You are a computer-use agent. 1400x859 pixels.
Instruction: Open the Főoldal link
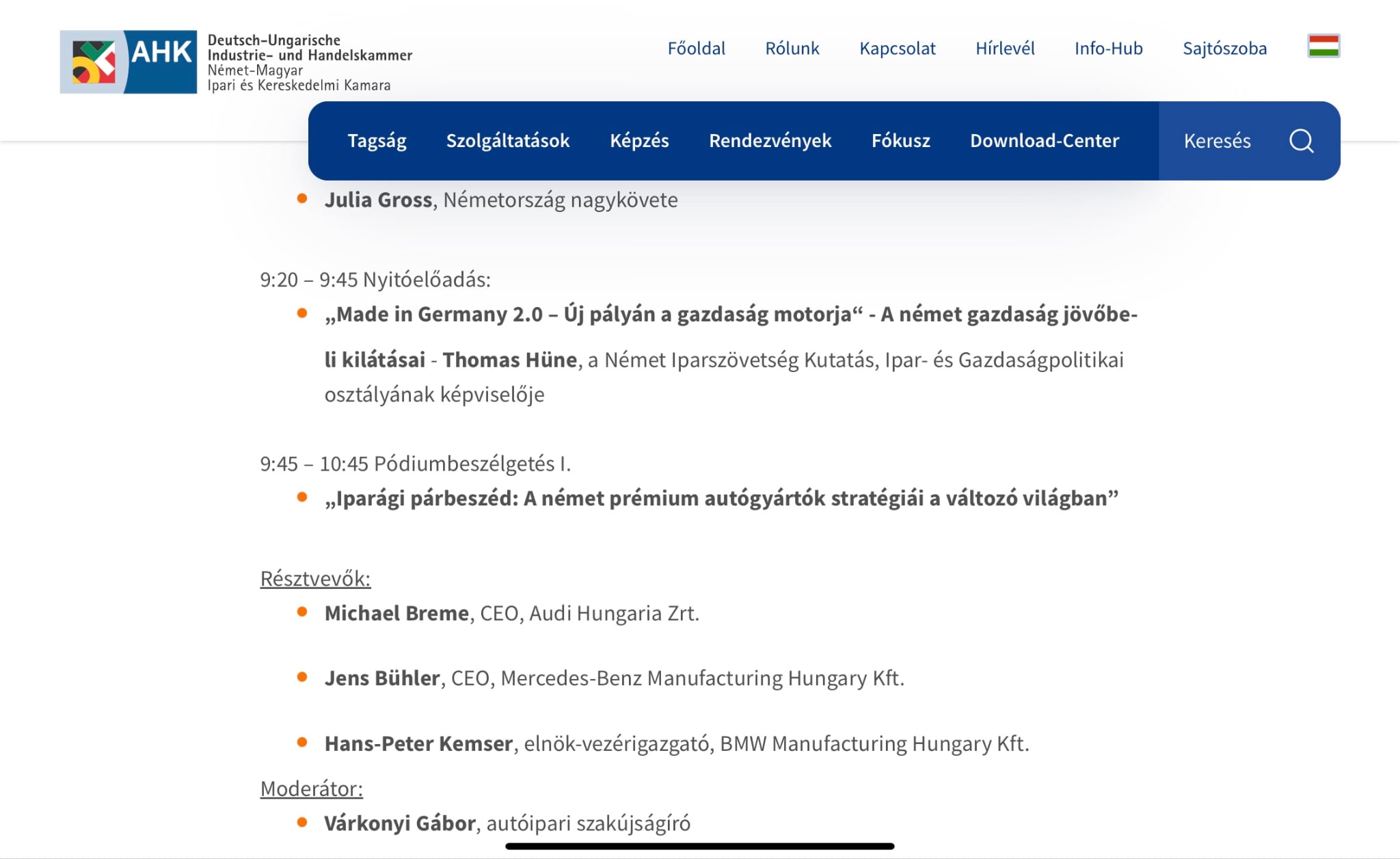pyautogui.click(x=696, y=49)
